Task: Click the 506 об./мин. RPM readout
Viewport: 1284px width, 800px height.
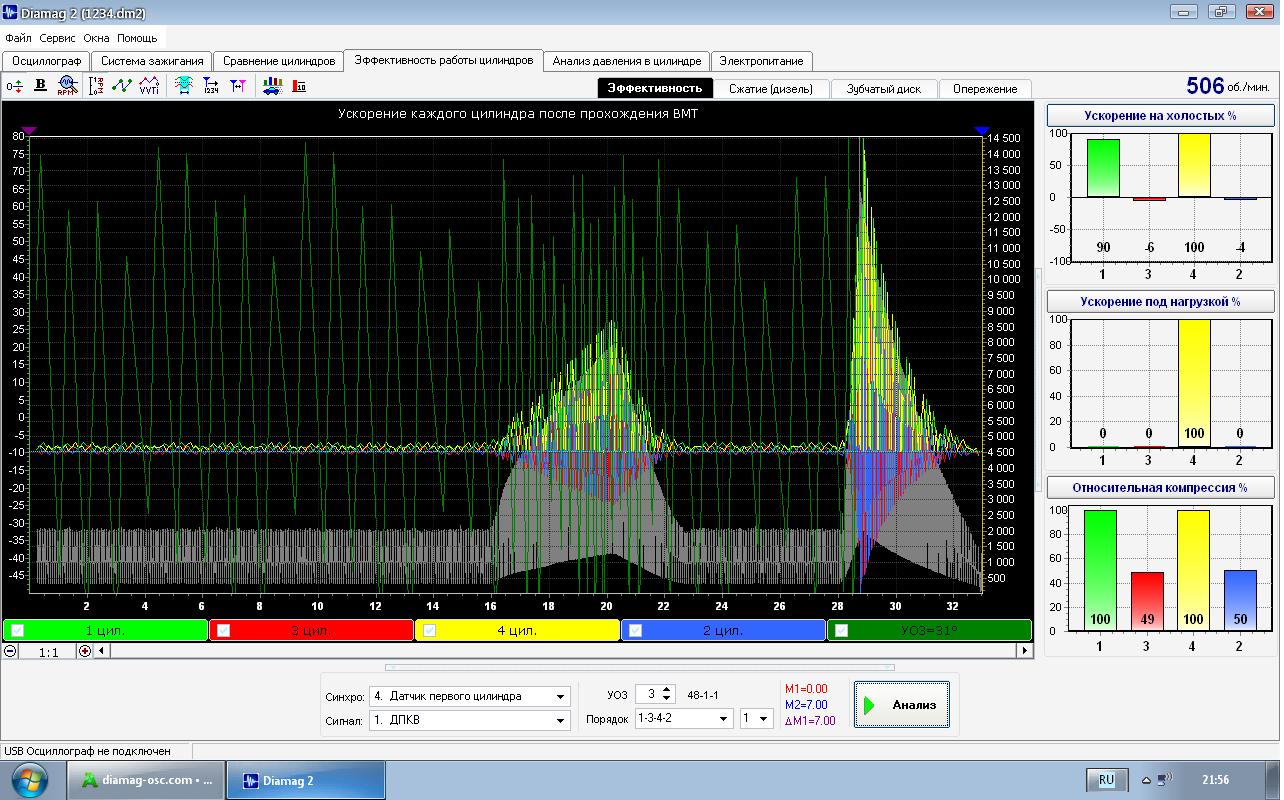Action: tap(1229, 86)
